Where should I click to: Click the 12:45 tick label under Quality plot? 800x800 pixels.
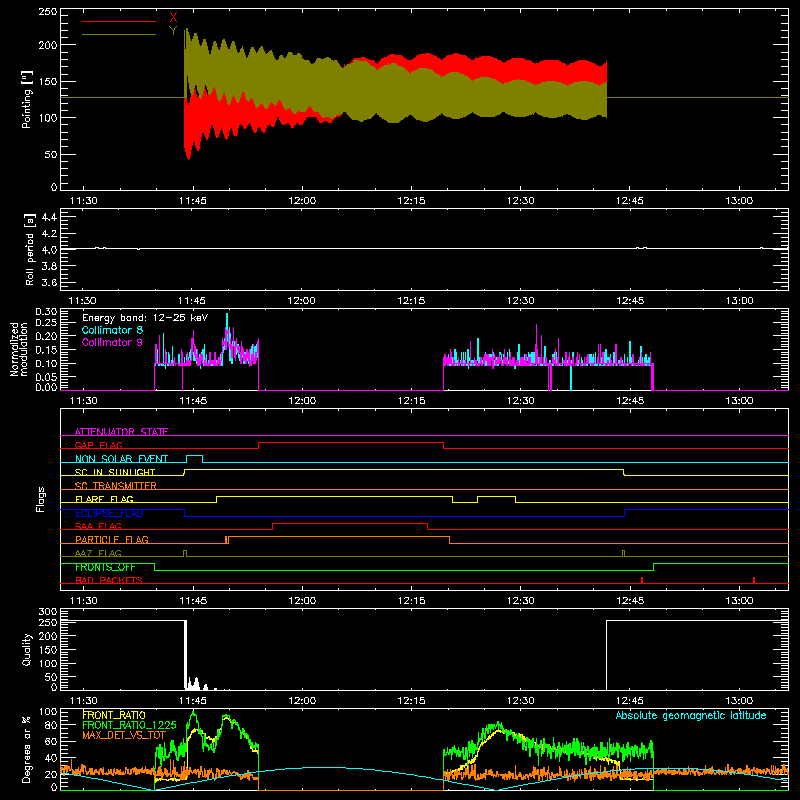coord(630,701)
